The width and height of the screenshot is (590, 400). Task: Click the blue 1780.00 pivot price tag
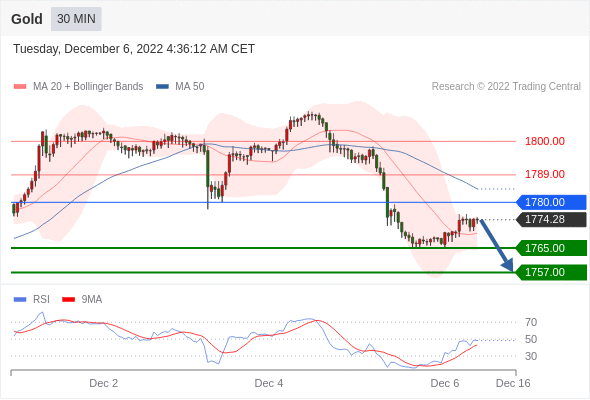pos(551,202)
